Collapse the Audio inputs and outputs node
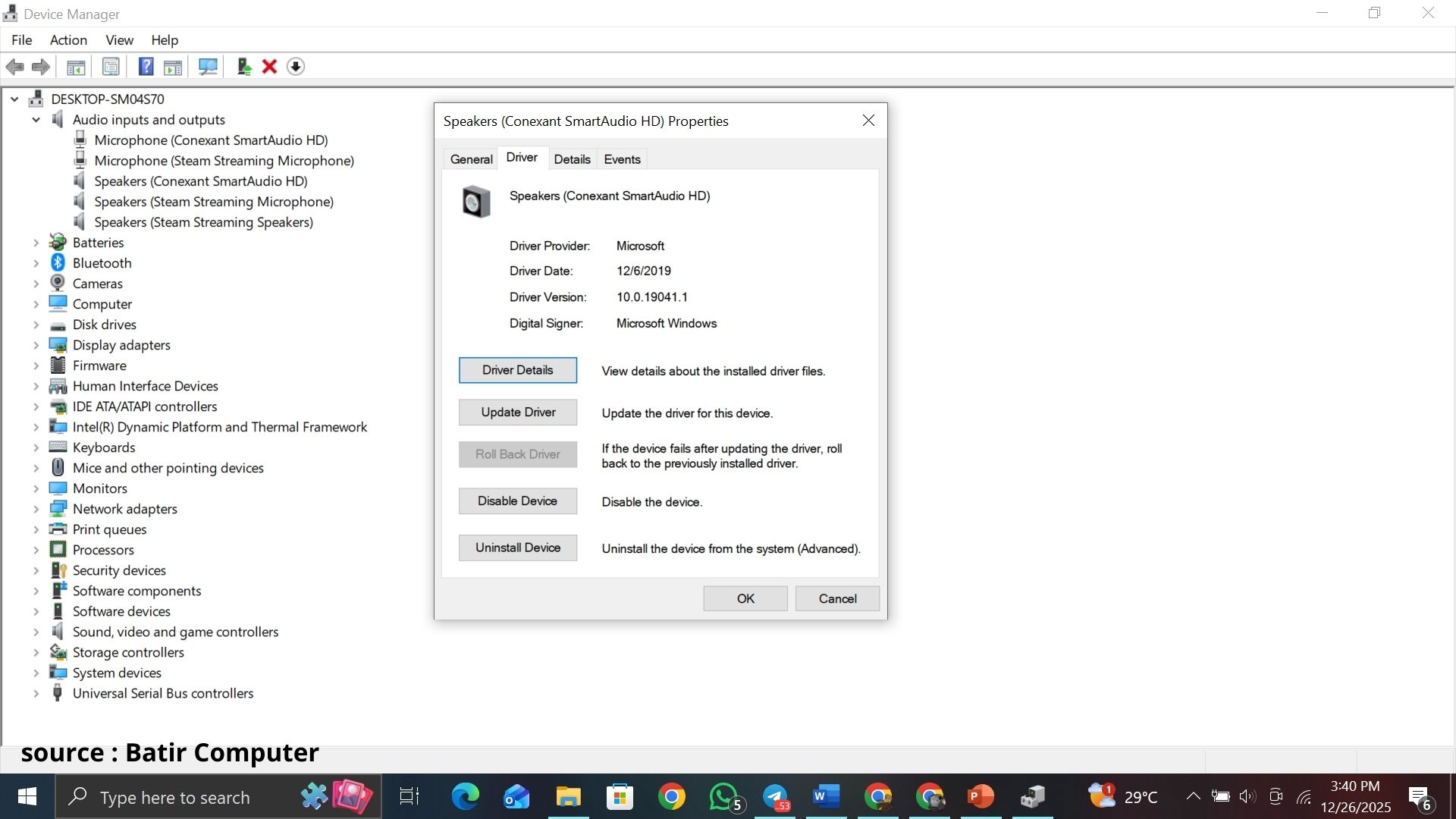This screenshot has width=1456, height=819. coord(36,120)
